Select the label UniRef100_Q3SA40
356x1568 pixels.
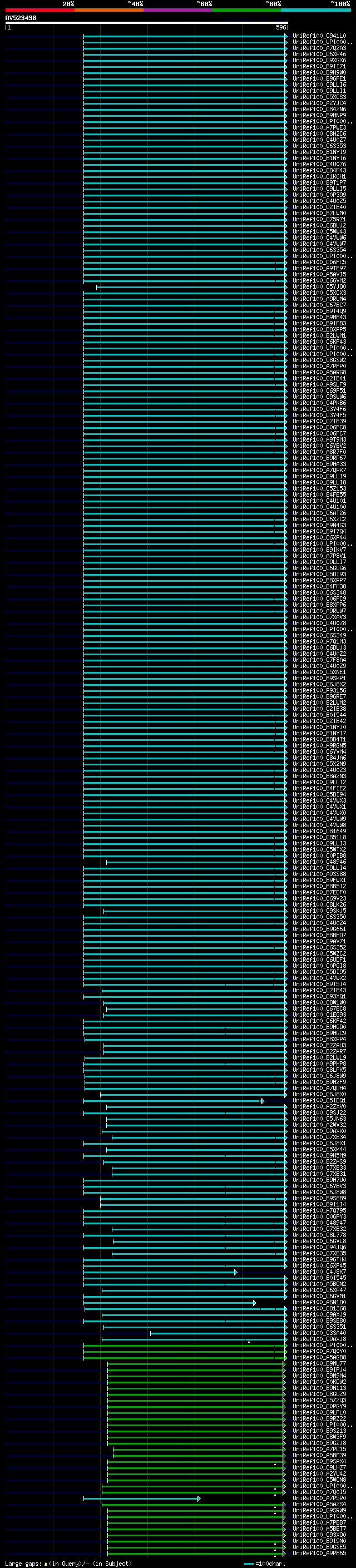coord(319,1333)
